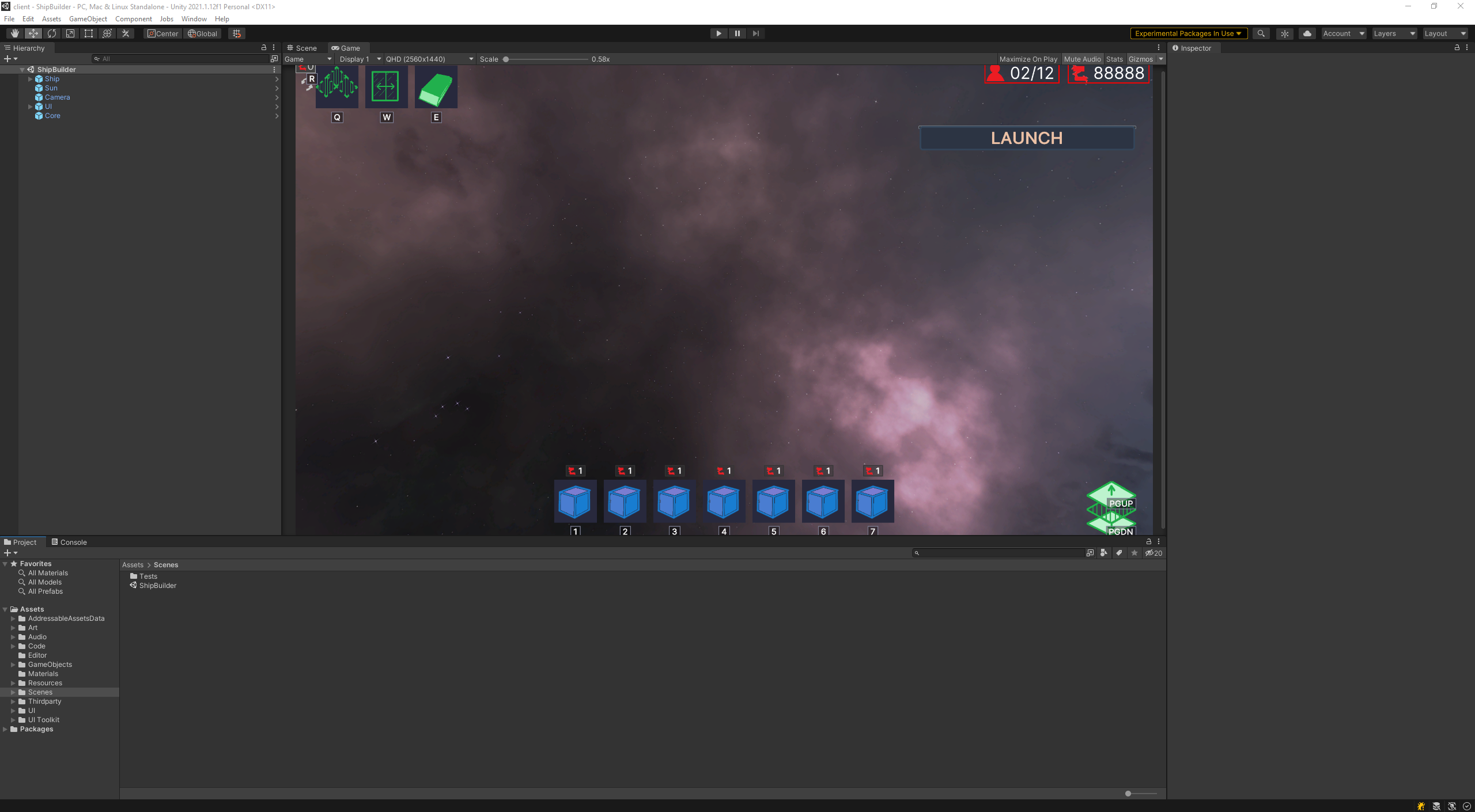Open QHD (2560x1440) resolution dropdown
Screen dimensions: 1475x812
click(x=429, y=59)
